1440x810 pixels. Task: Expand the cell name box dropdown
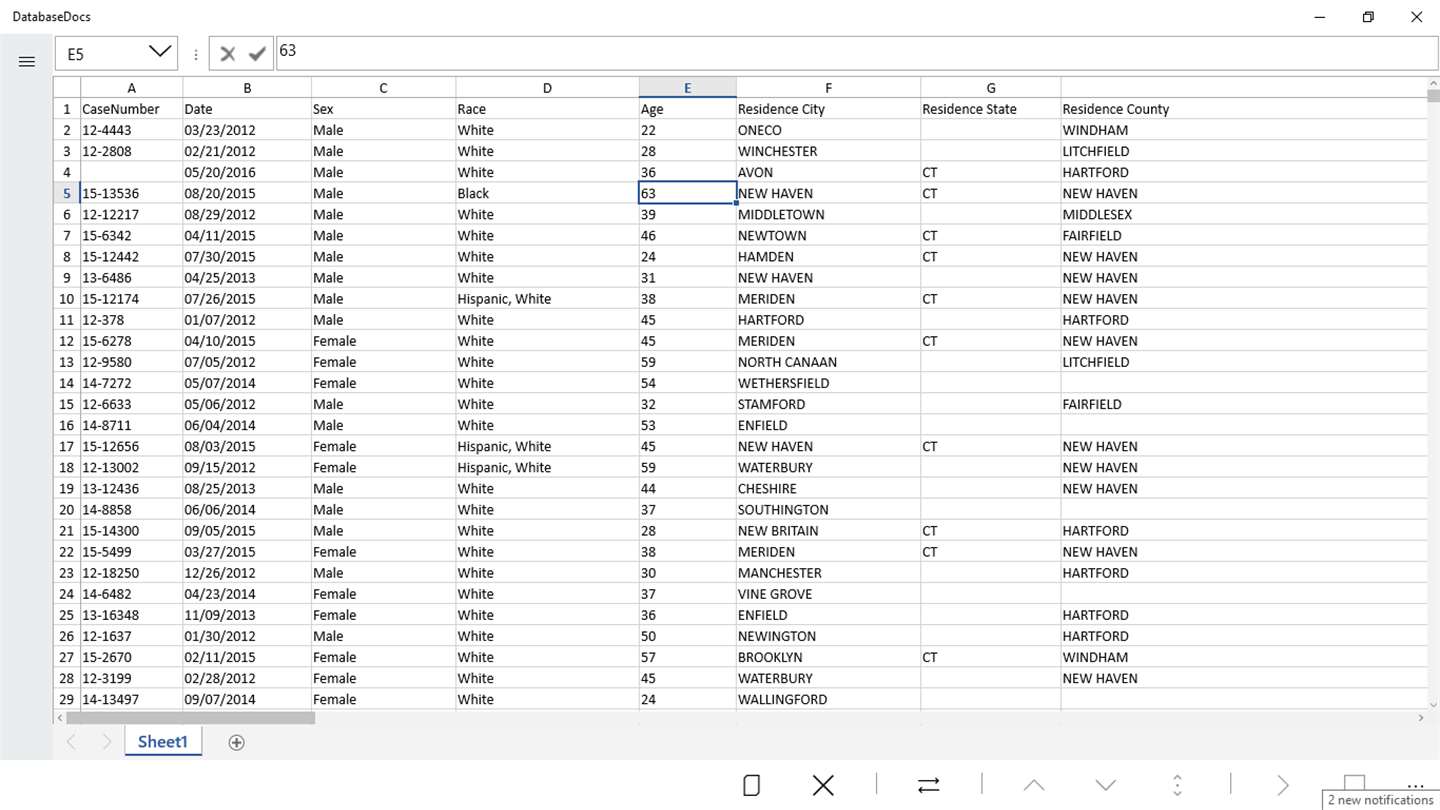(159, 52)
